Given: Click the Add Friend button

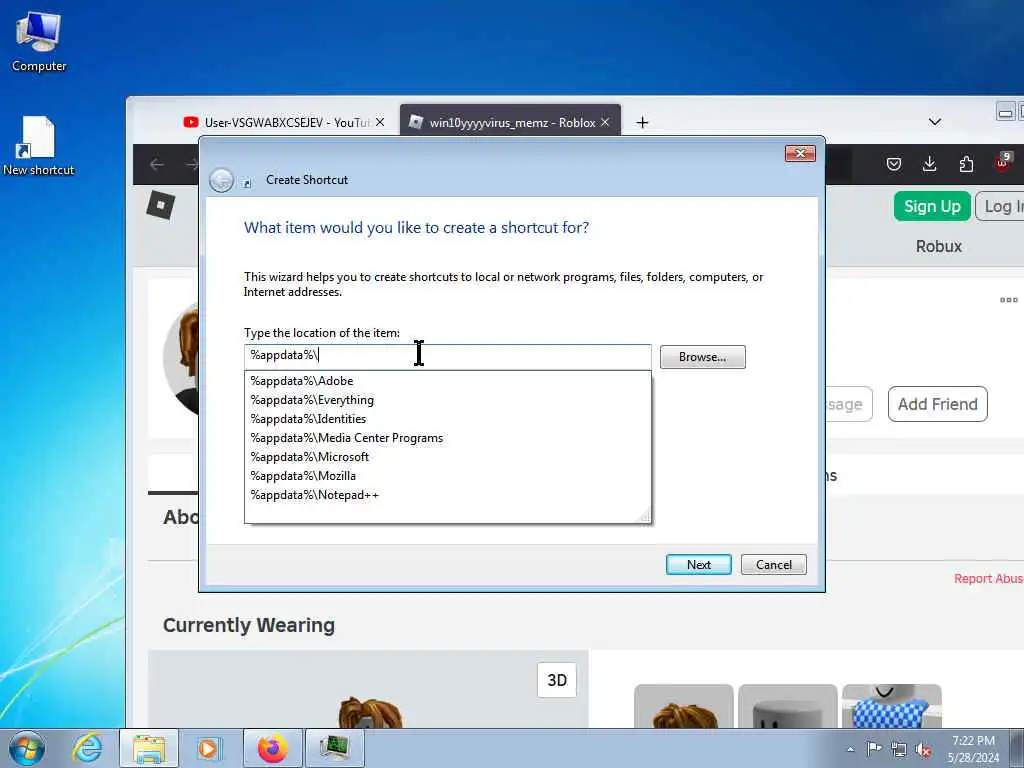Looking at the screenshot, I should 937,404.
